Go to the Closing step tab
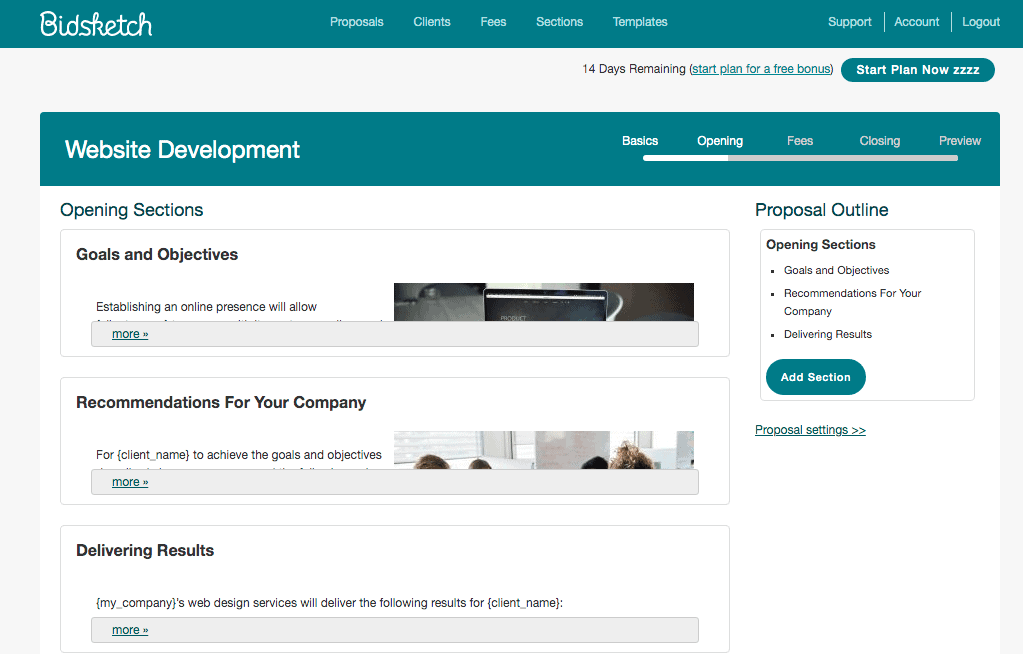This screenshot has width=1023, height=654. coord(880,141)
